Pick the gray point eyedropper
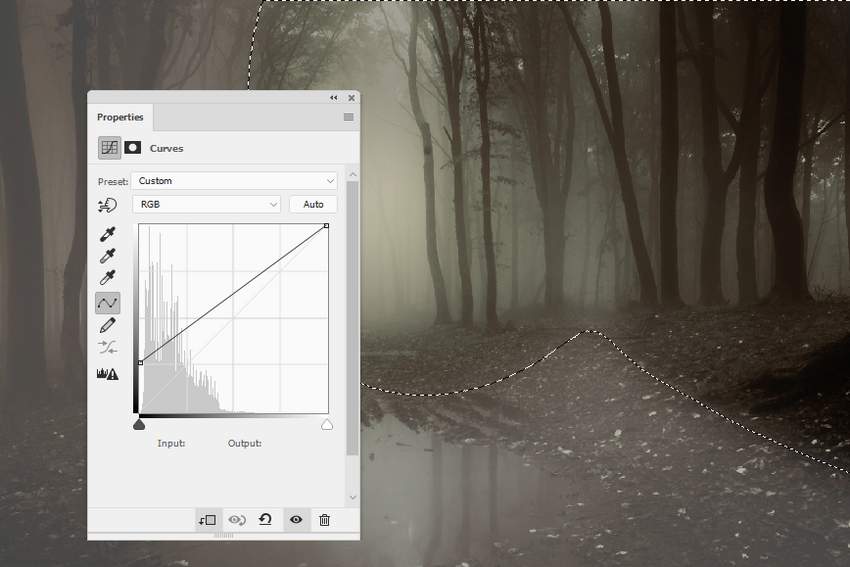 click(107, 256)
